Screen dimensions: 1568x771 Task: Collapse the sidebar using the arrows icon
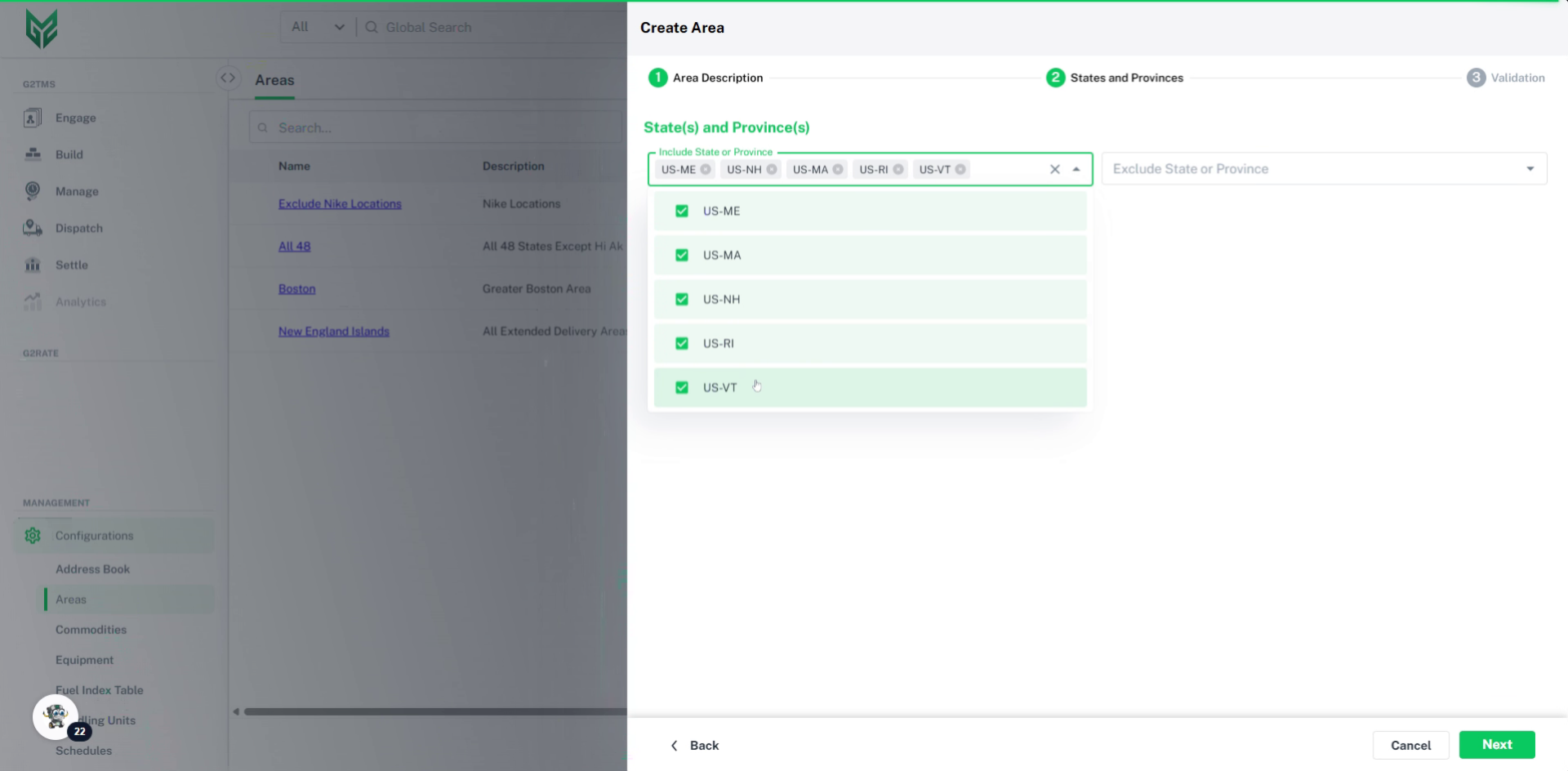pos(228,78)
